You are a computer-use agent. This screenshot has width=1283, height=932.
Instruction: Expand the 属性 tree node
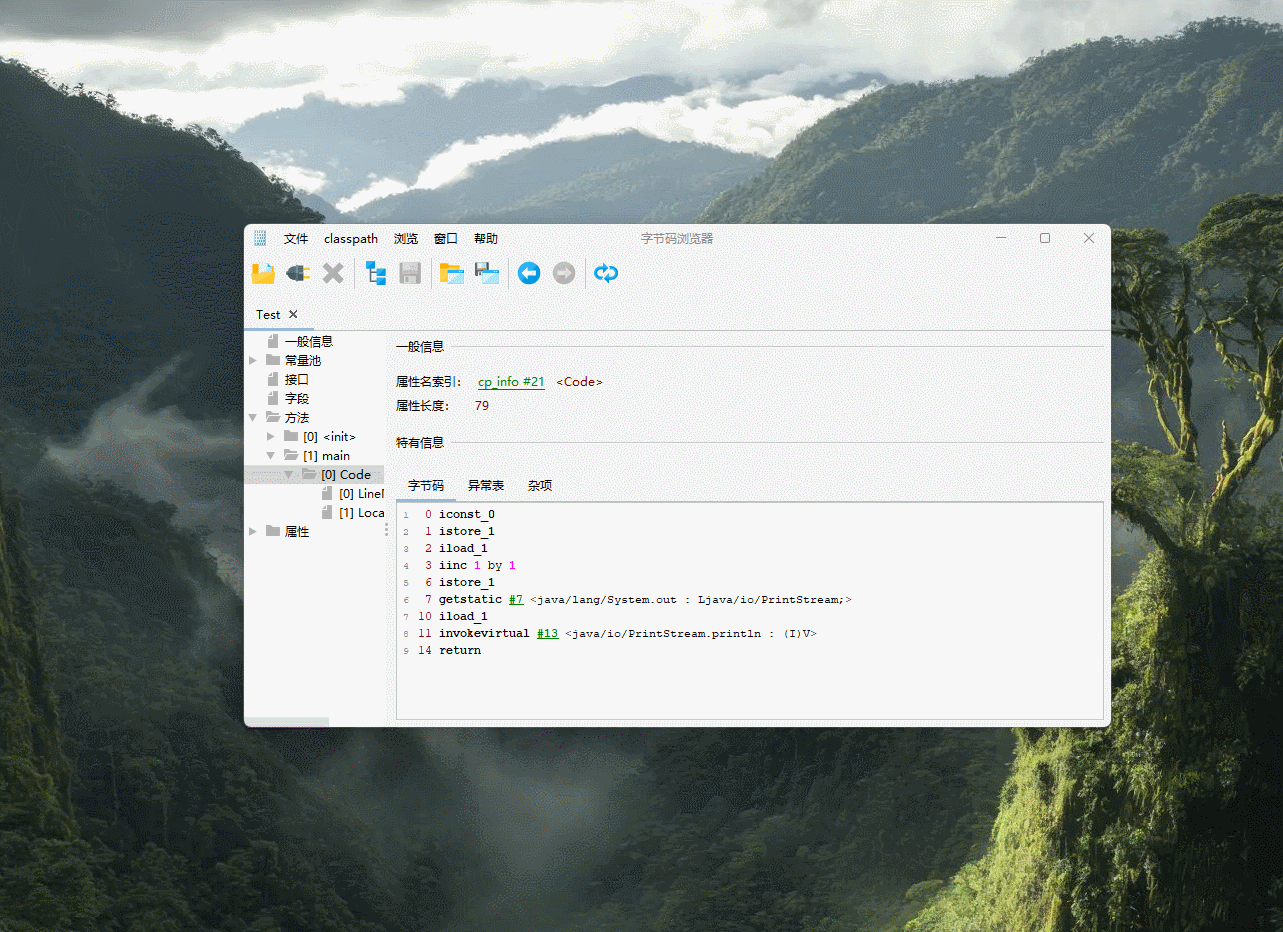tap(253, 532)
